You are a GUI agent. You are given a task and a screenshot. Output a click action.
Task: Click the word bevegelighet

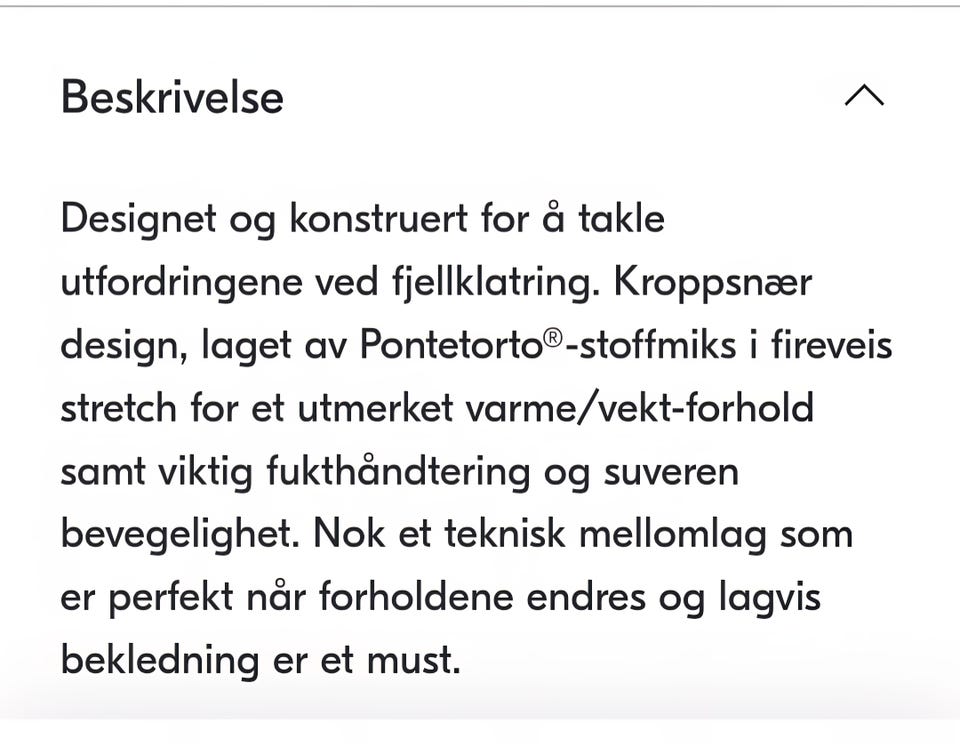point(180,535)
